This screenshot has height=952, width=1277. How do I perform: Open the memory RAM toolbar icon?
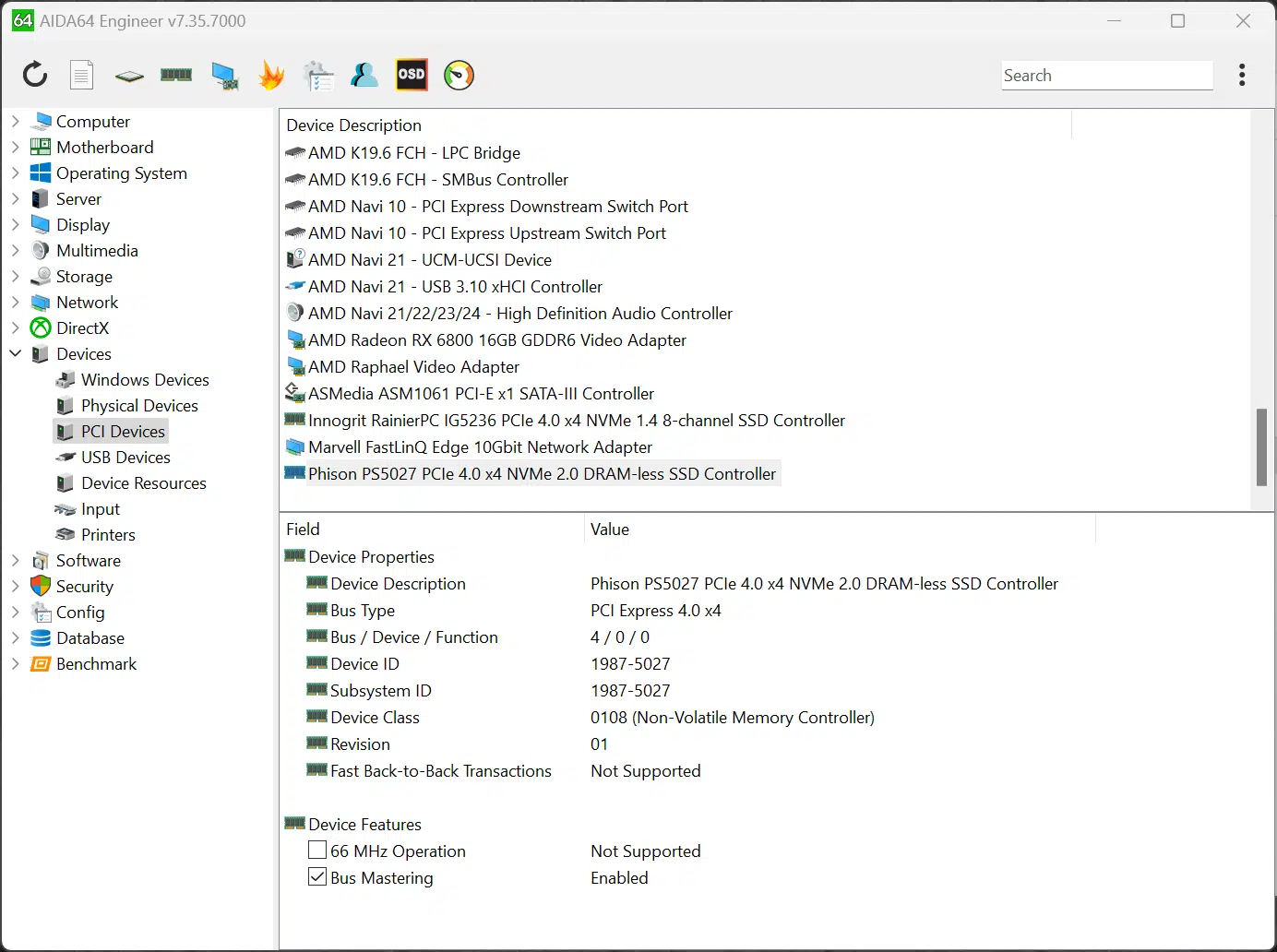[x=176, y=75]
